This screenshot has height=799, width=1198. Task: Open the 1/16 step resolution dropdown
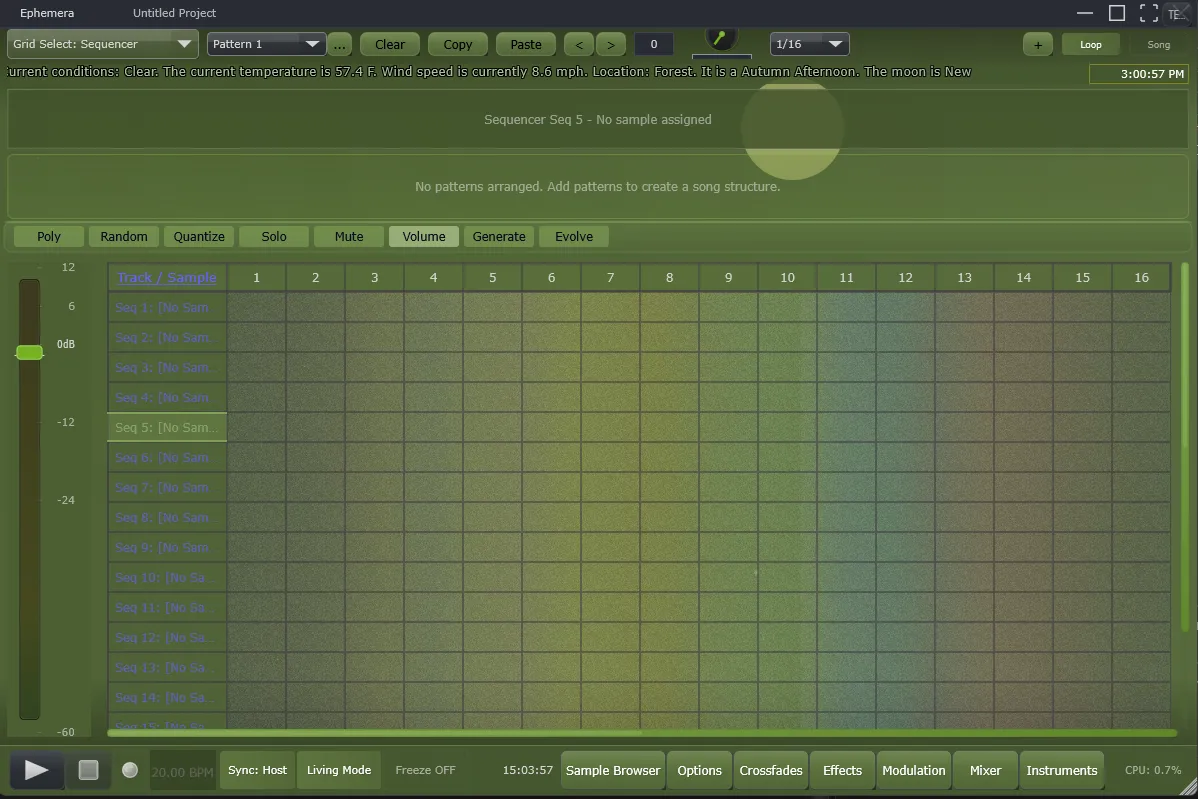click(x=809, y=44)
